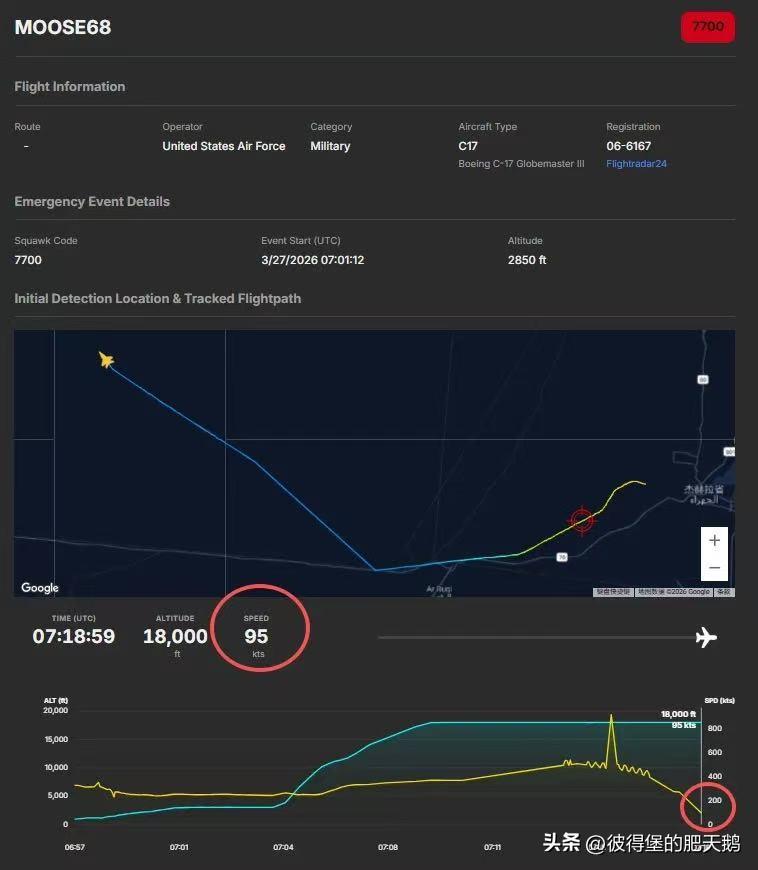Click the 07:08 tick on chart axis
The image size is (758, 870).
388,847
